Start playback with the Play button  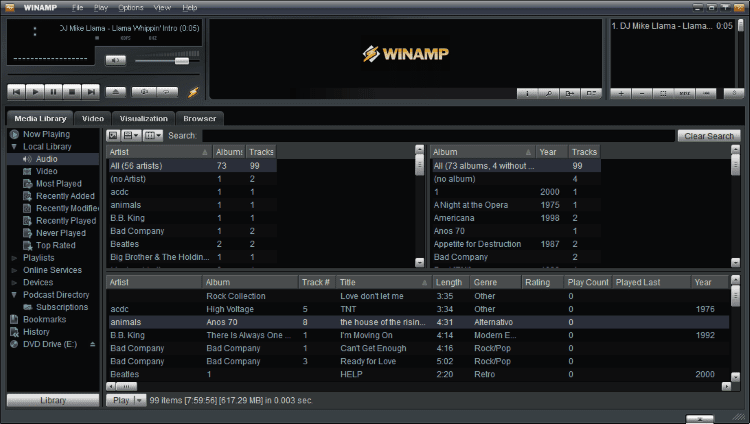click(35, 91)
